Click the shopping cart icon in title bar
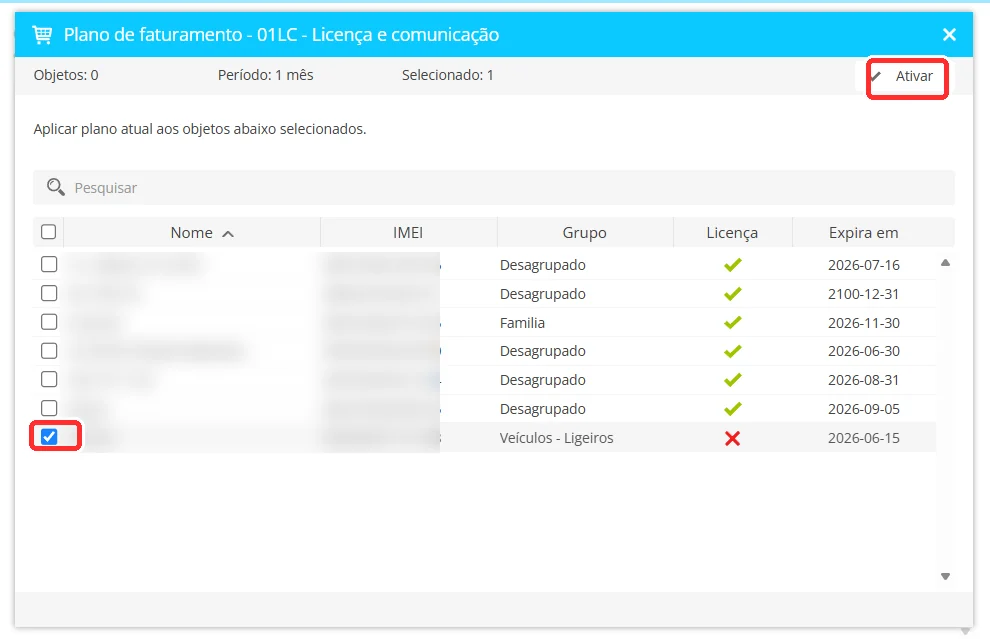 click(42, 35)
